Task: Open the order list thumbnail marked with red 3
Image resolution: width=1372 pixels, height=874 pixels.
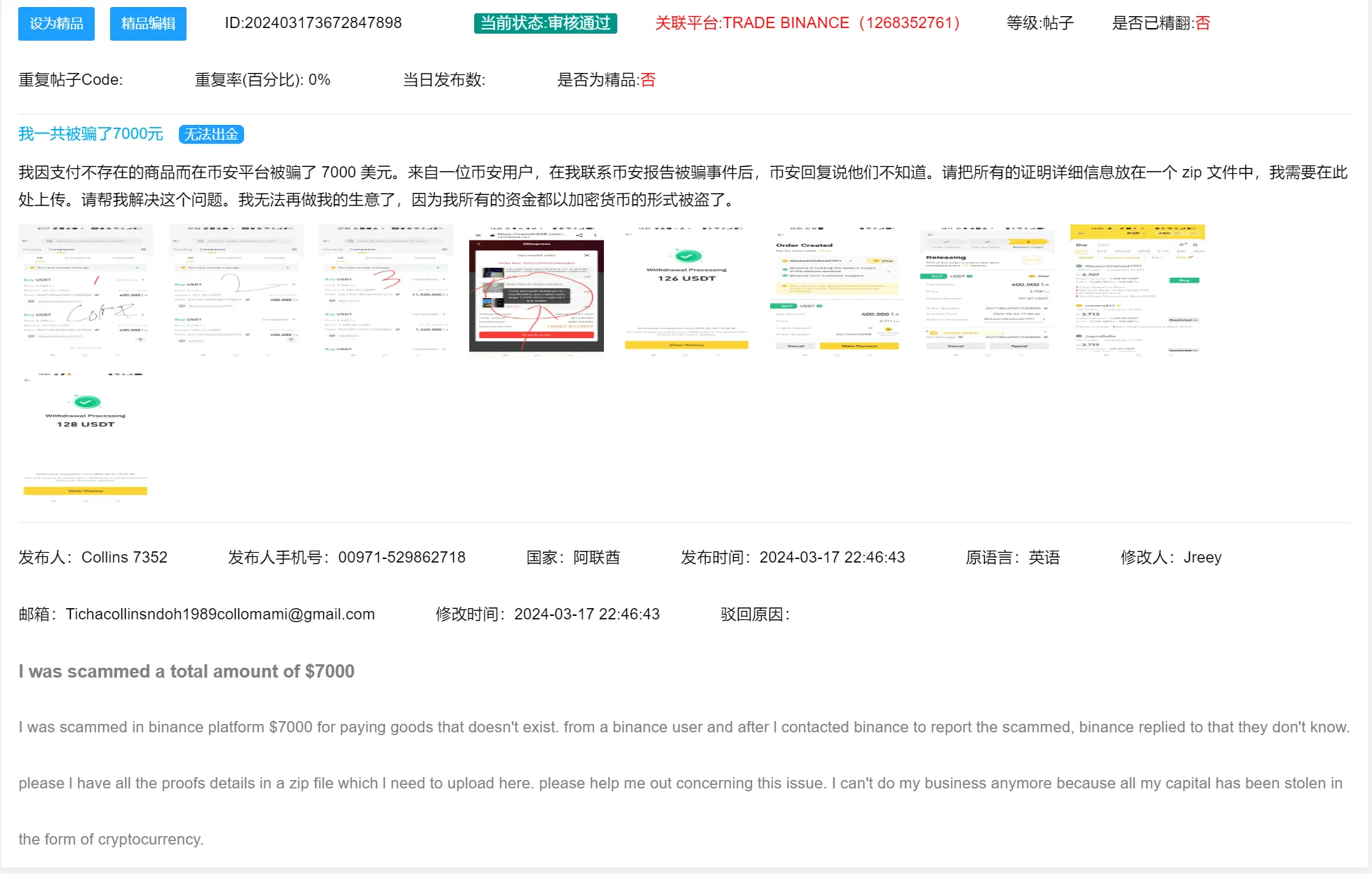Action: tap(386, 291)
